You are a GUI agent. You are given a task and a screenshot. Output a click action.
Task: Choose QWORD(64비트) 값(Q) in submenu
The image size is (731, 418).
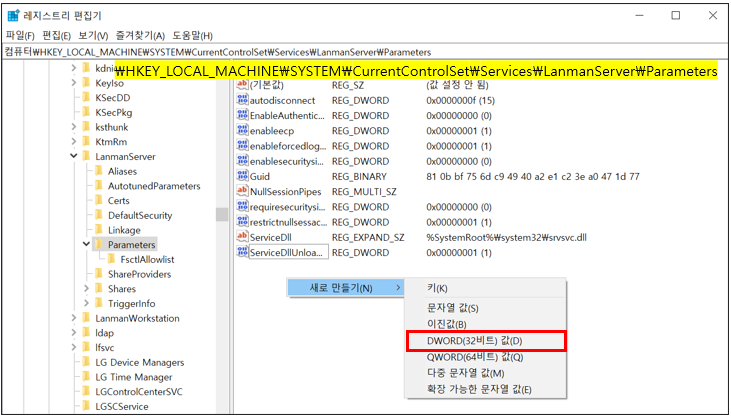coord(486,357)
